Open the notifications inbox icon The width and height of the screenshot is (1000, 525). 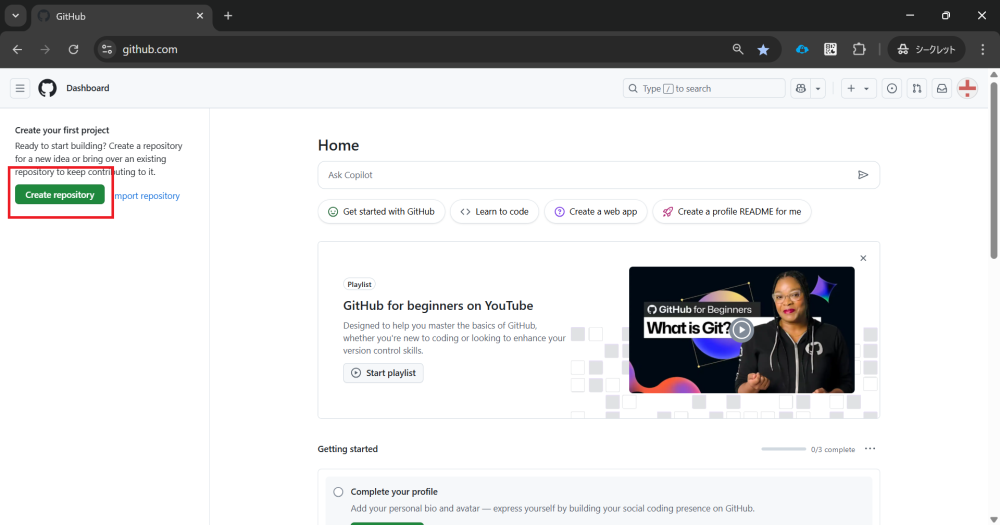(941, 89)
